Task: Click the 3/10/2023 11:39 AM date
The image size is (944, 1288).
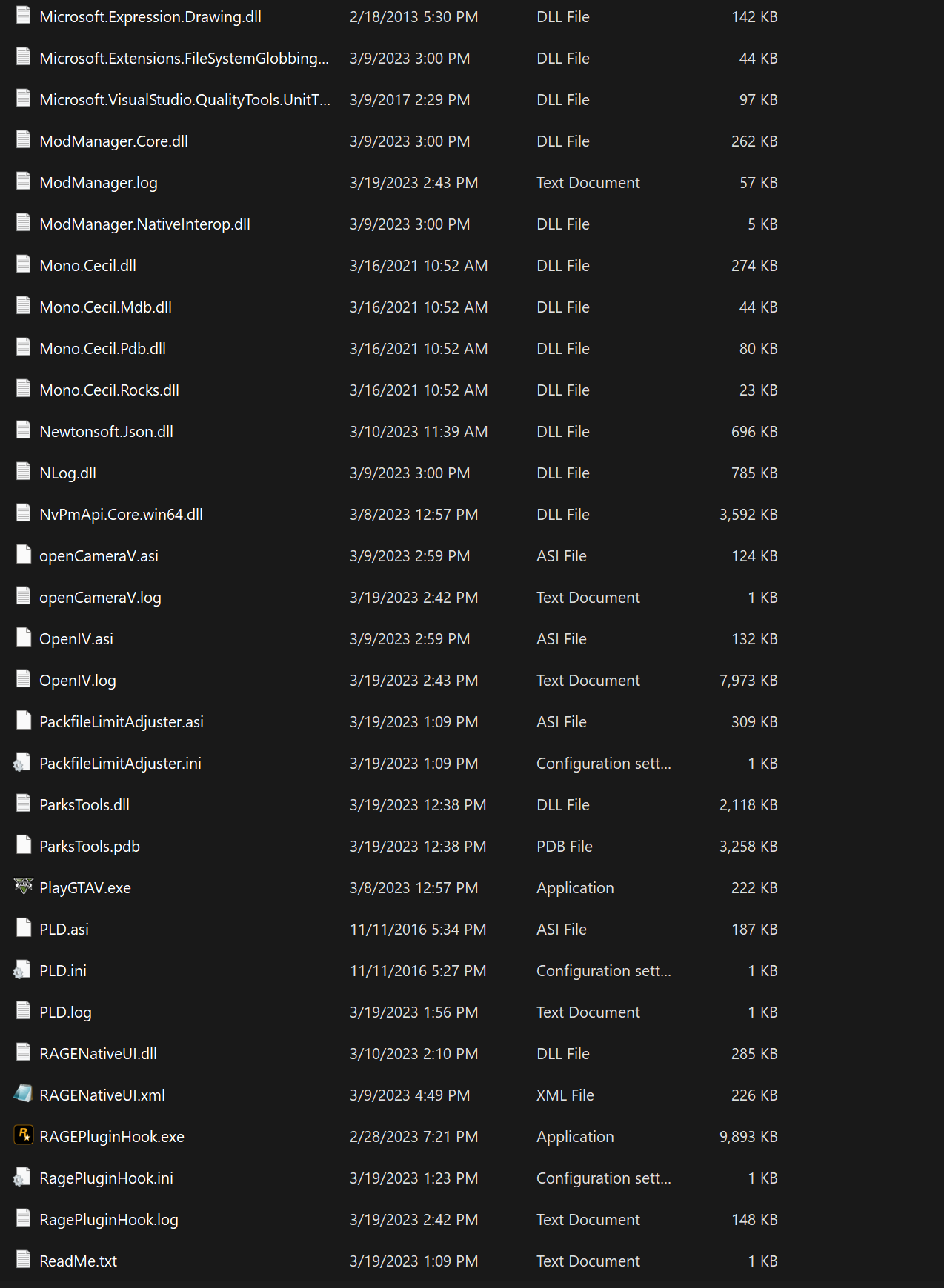Action: point(419,432)
